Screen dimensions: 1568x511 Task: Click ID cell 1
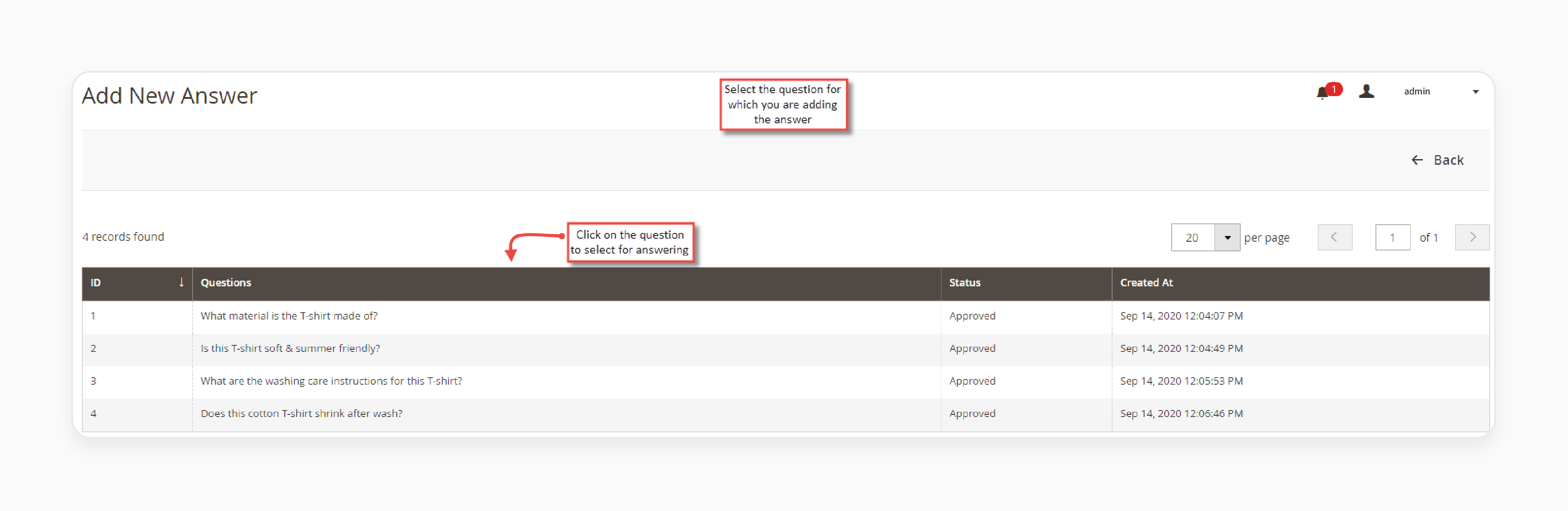(x=93, y=316)
